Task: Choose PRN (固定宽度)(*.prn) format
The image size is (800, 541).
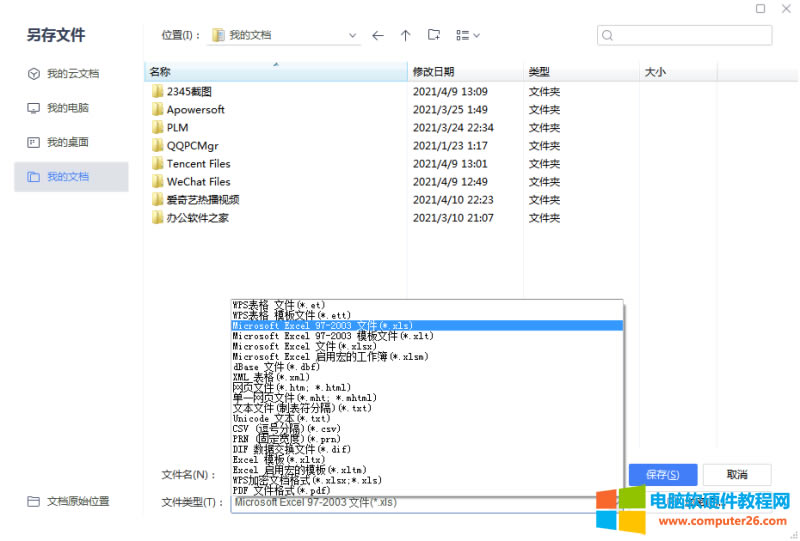Action: pyautogui.click(x=427, y=439)
